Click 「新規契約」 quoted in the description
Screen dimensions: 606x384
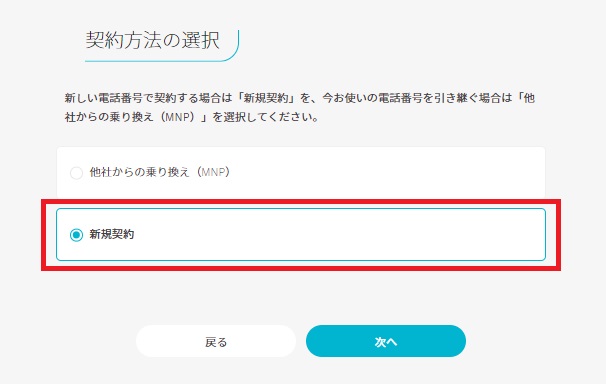266,98
